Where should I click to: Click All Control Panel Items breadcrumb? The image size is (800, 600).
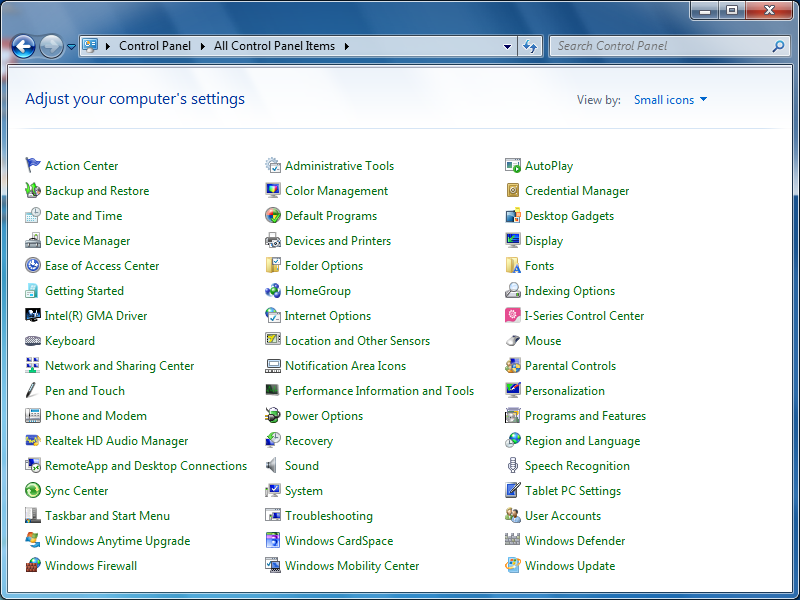point(274,46)
